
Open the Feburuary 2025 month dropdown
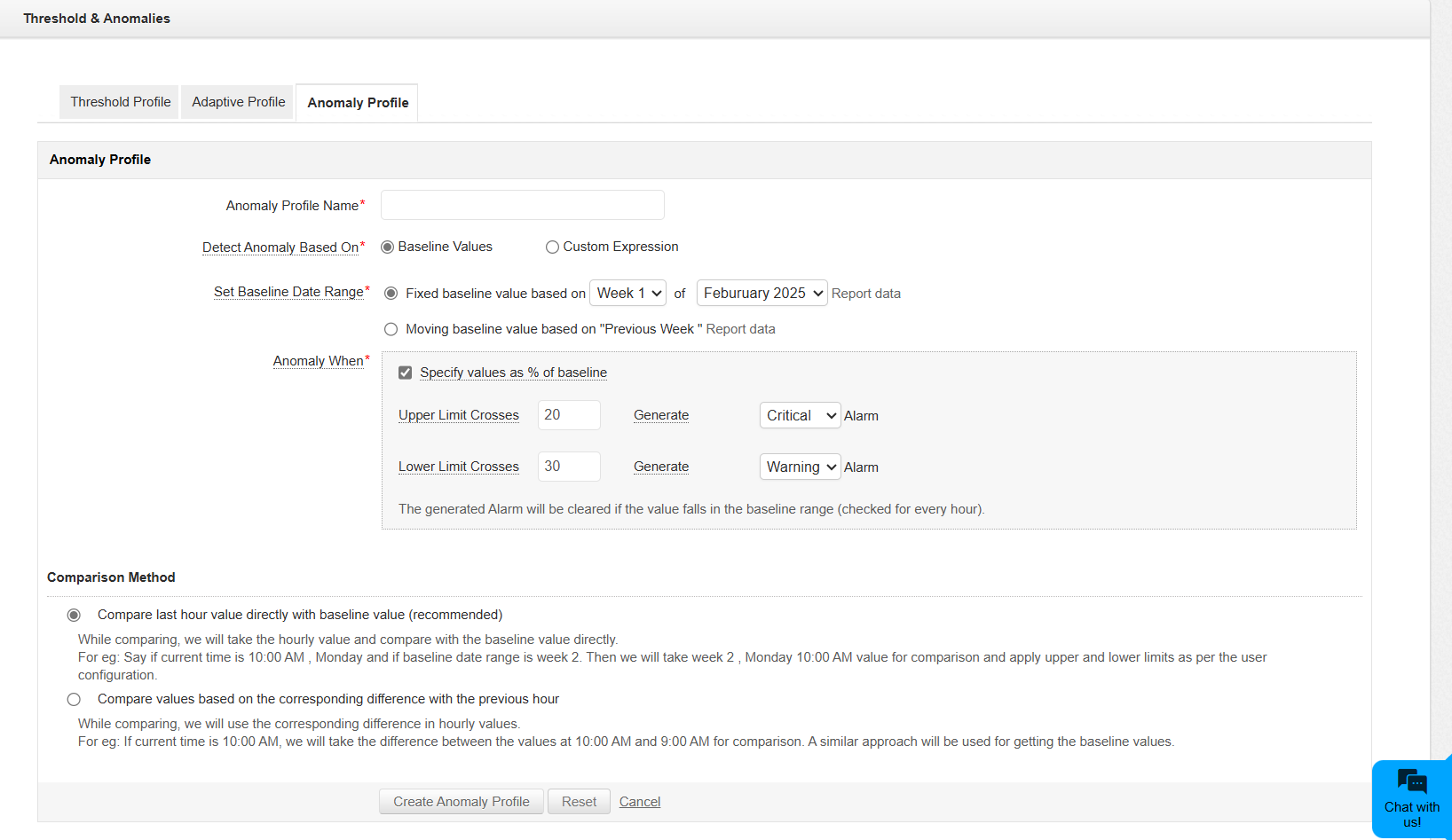pyautogui.click(x=762, y=293)
